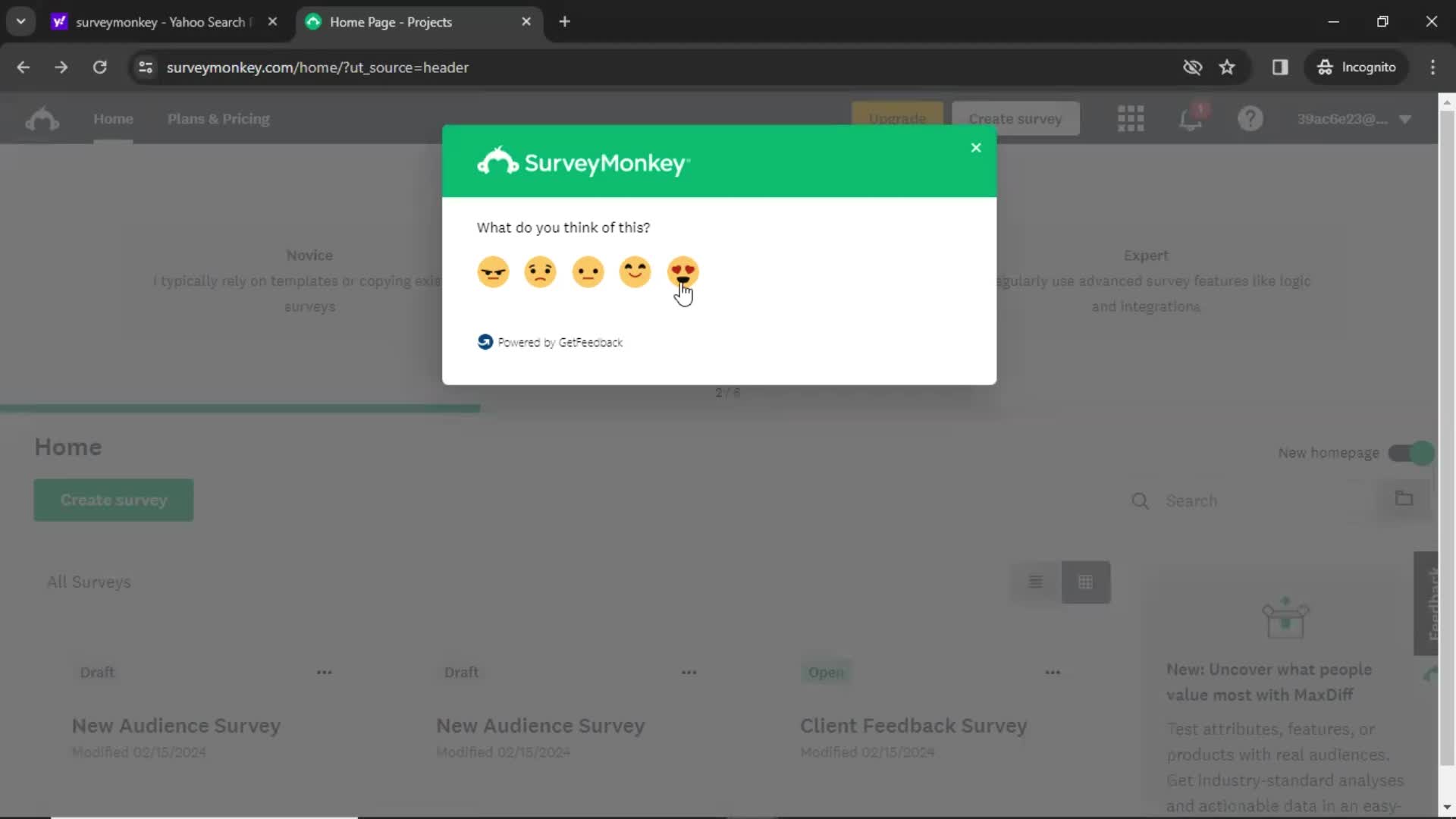Image resolution: width=1456 pixels, height=819 pixels.
Task: Go forward in browser history
Action: pos(61,67)
